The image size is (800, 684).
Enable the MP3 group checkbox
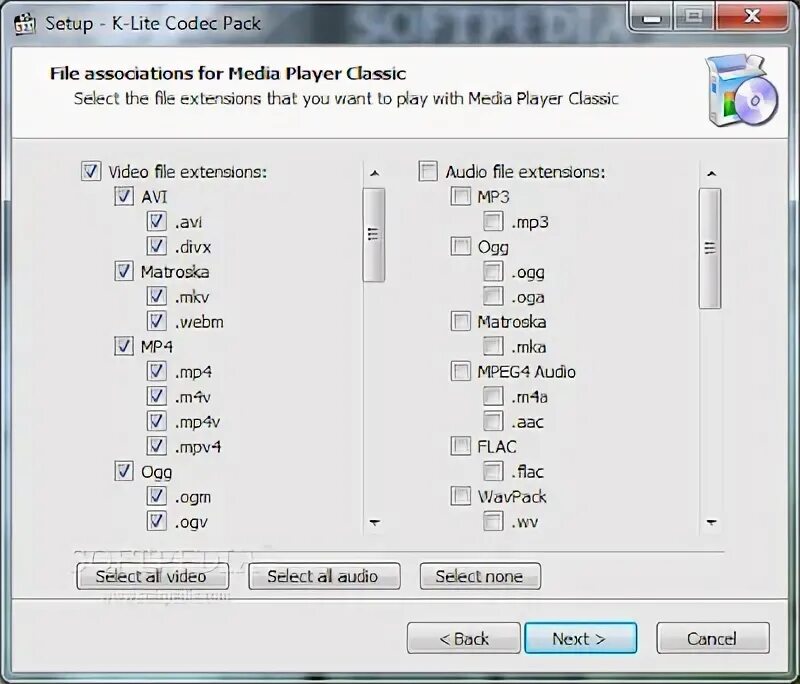point(461,196)
